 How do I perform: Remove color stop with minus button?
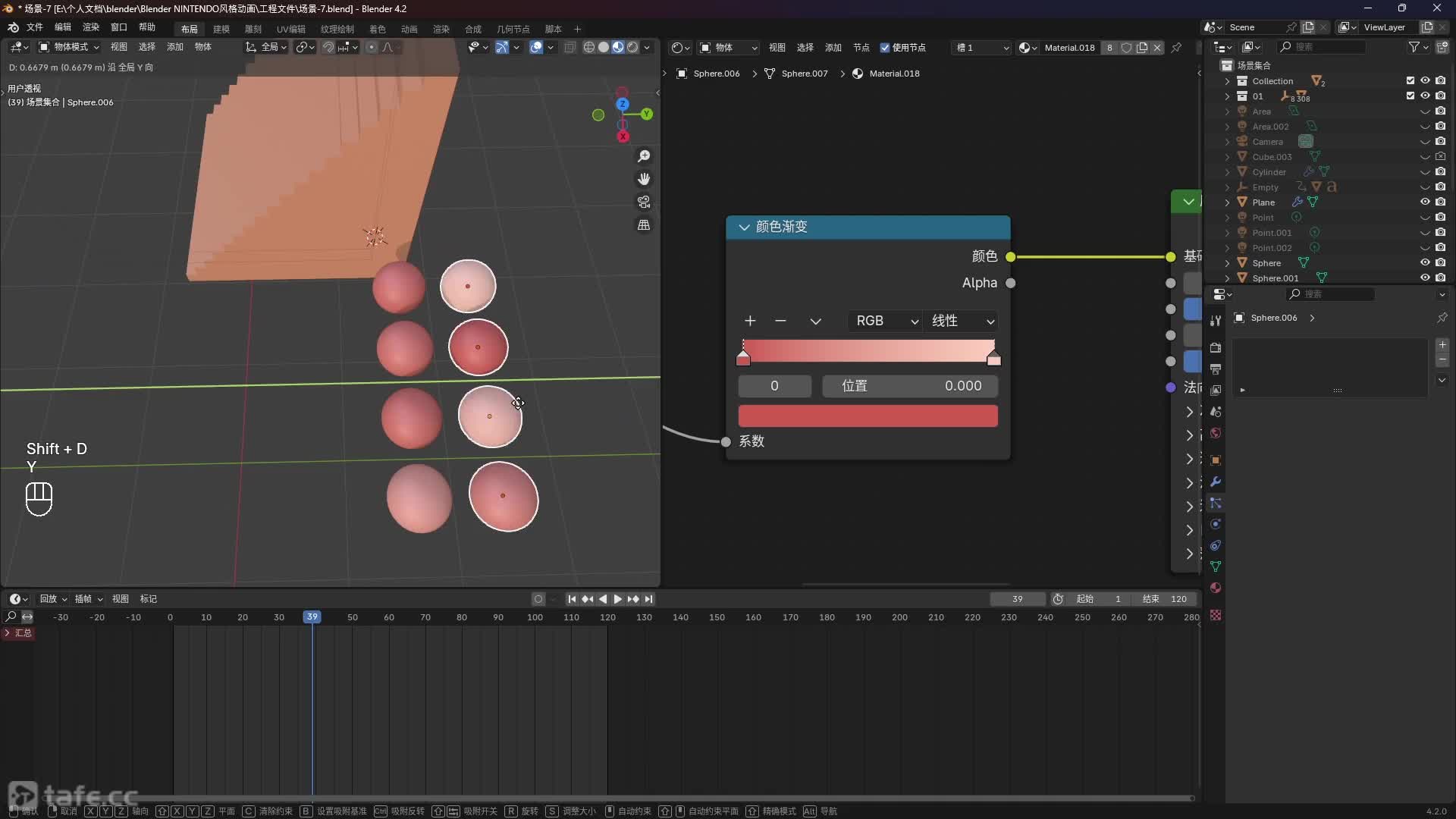point(780,321)
